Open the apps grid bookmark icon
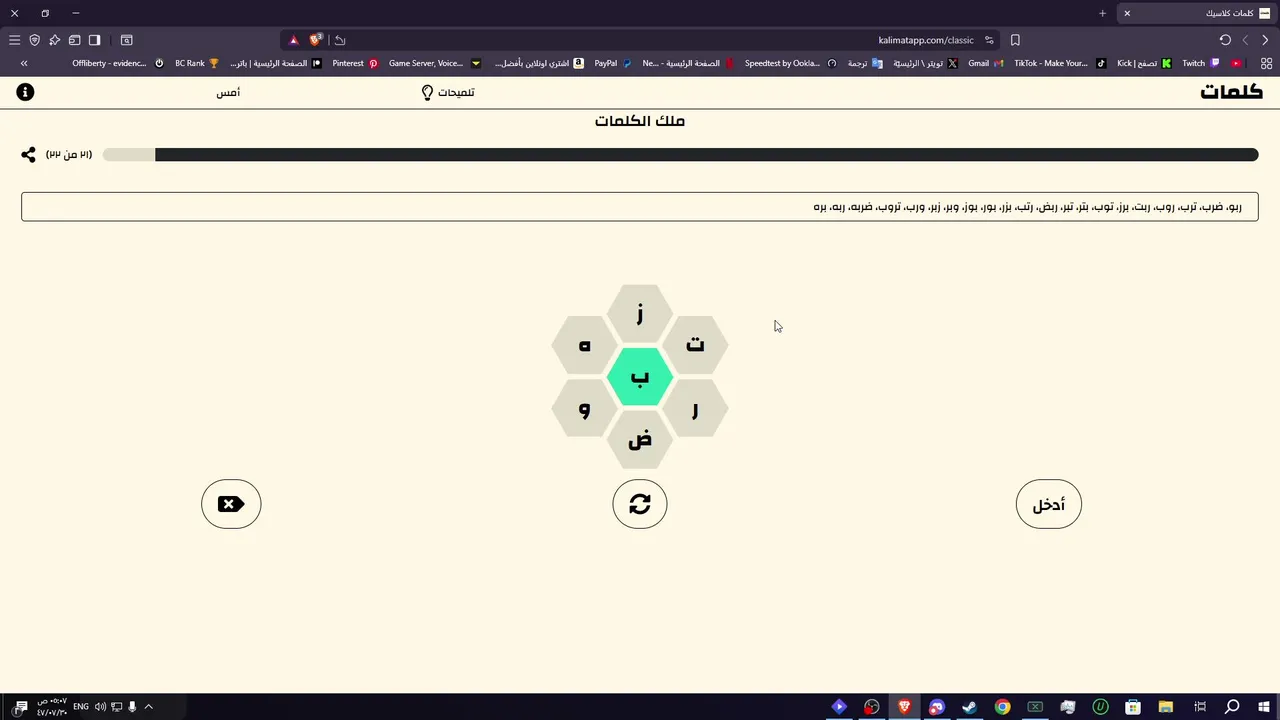Viewport: 1280px width, 720px height. pyautogui.click(x=1266, y=63)
